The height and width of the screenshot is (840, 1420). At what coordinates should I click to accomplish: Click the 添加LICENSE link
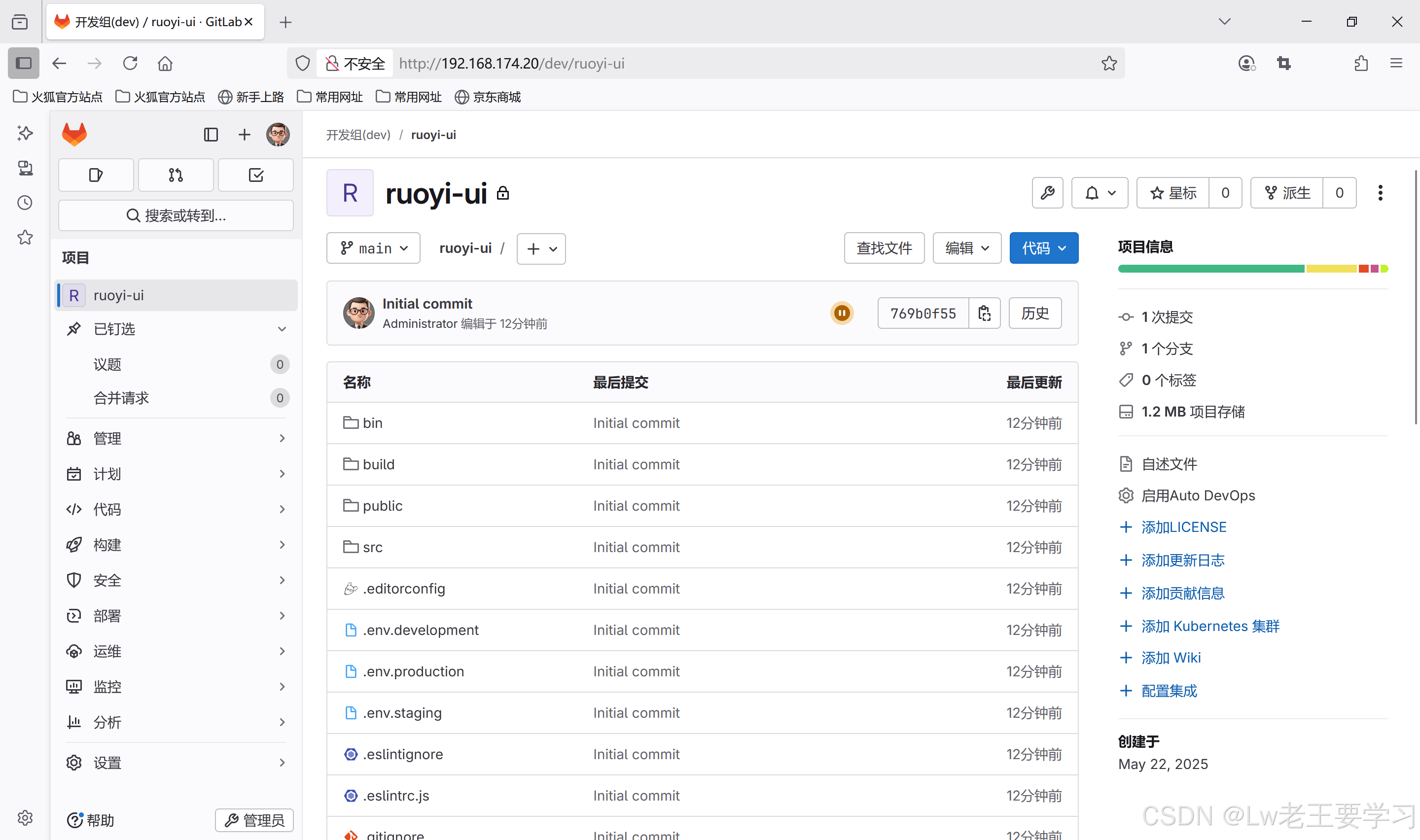click(x=1183, y=527)
